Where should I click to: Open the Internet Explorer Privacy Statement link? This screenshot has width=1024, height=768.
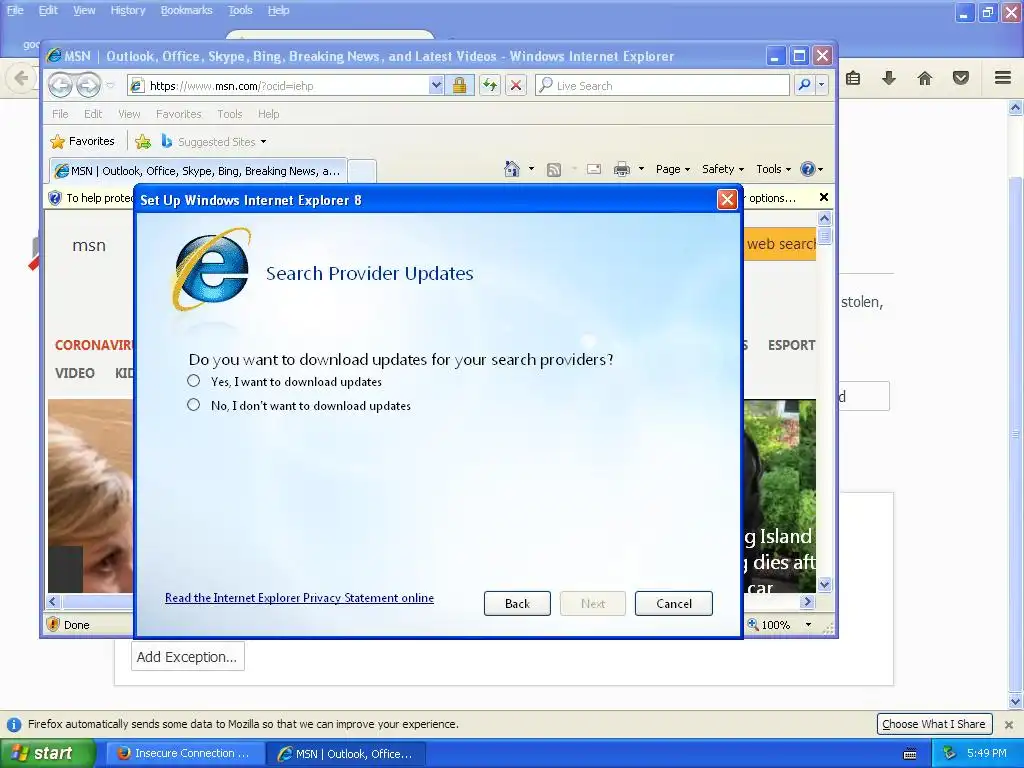click(299, 598)
